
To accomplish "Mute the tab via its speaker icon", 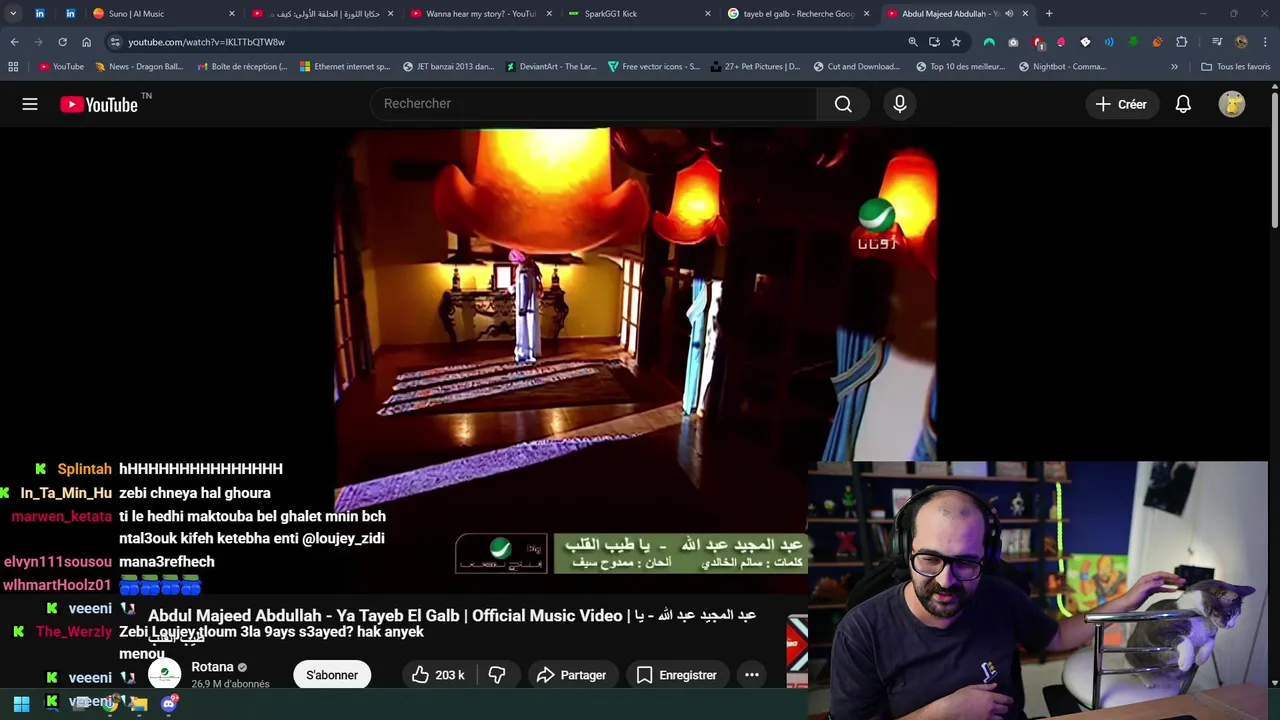I will pyautogui.click(x=1009, y=14).
